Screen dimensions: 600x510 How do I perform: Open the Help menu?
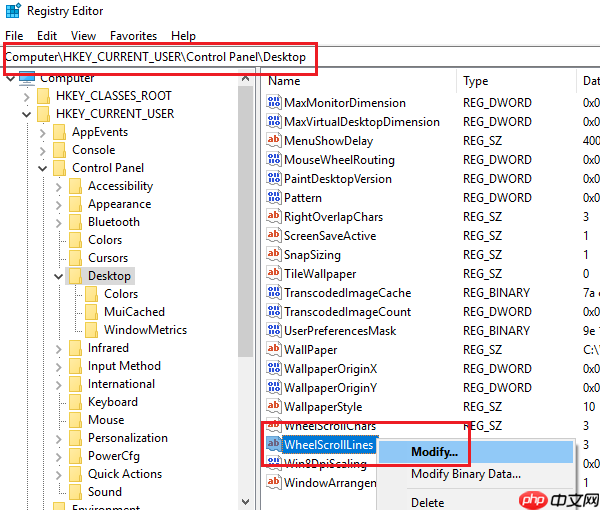pyautogui.click(x=183, y=36)
